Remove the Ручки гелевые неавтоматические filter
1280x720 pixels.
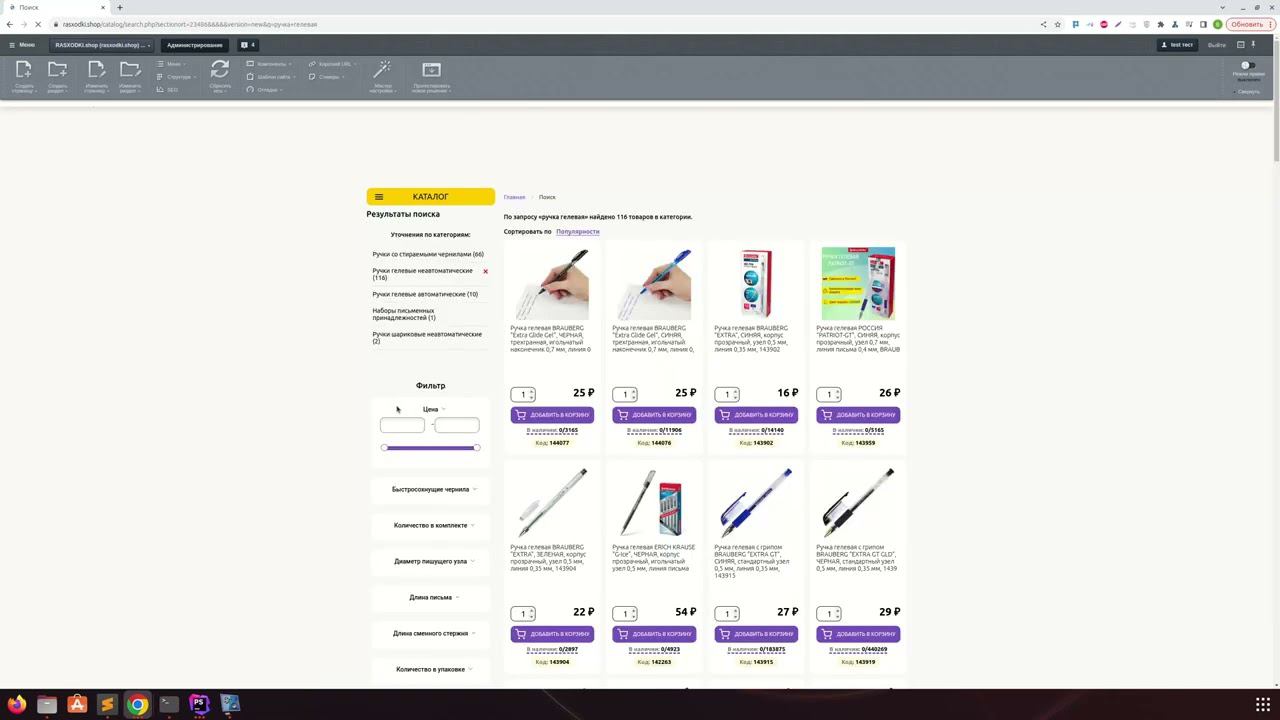[x=486, y=271]
